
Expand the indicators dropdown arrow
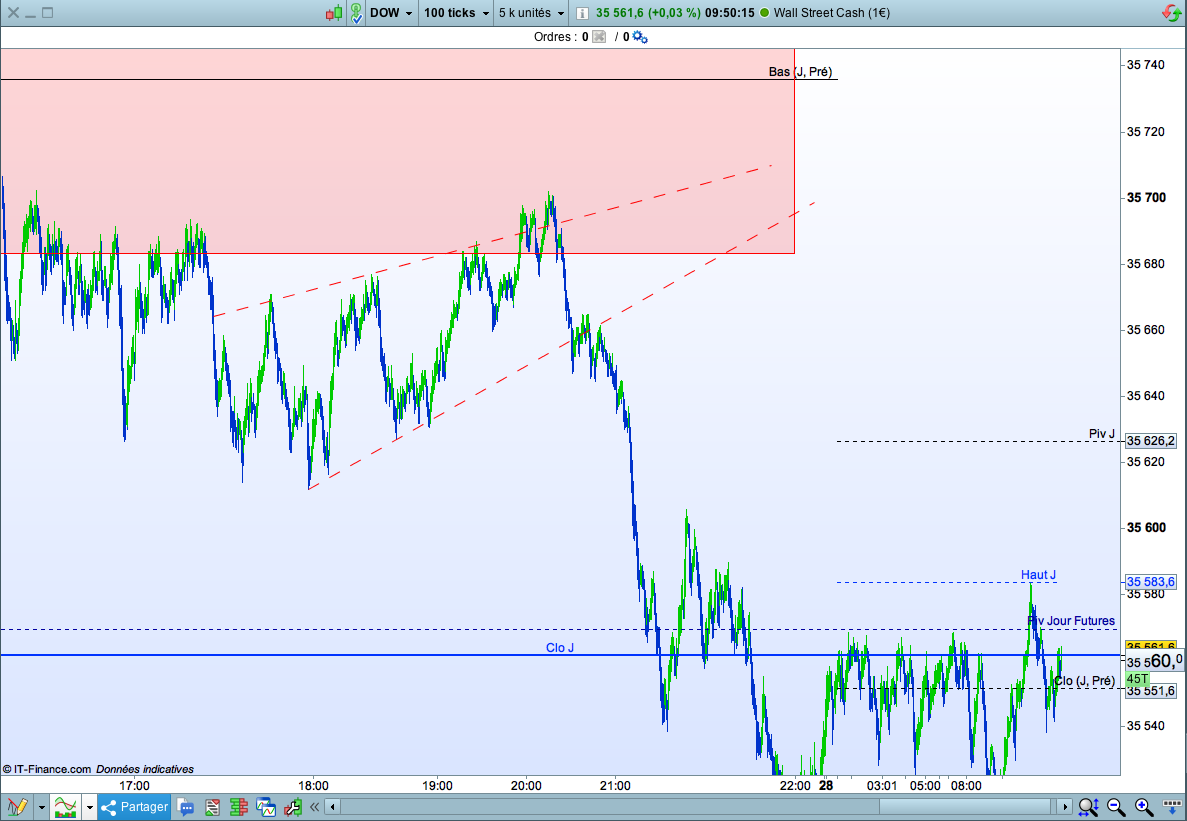[89, 807]
